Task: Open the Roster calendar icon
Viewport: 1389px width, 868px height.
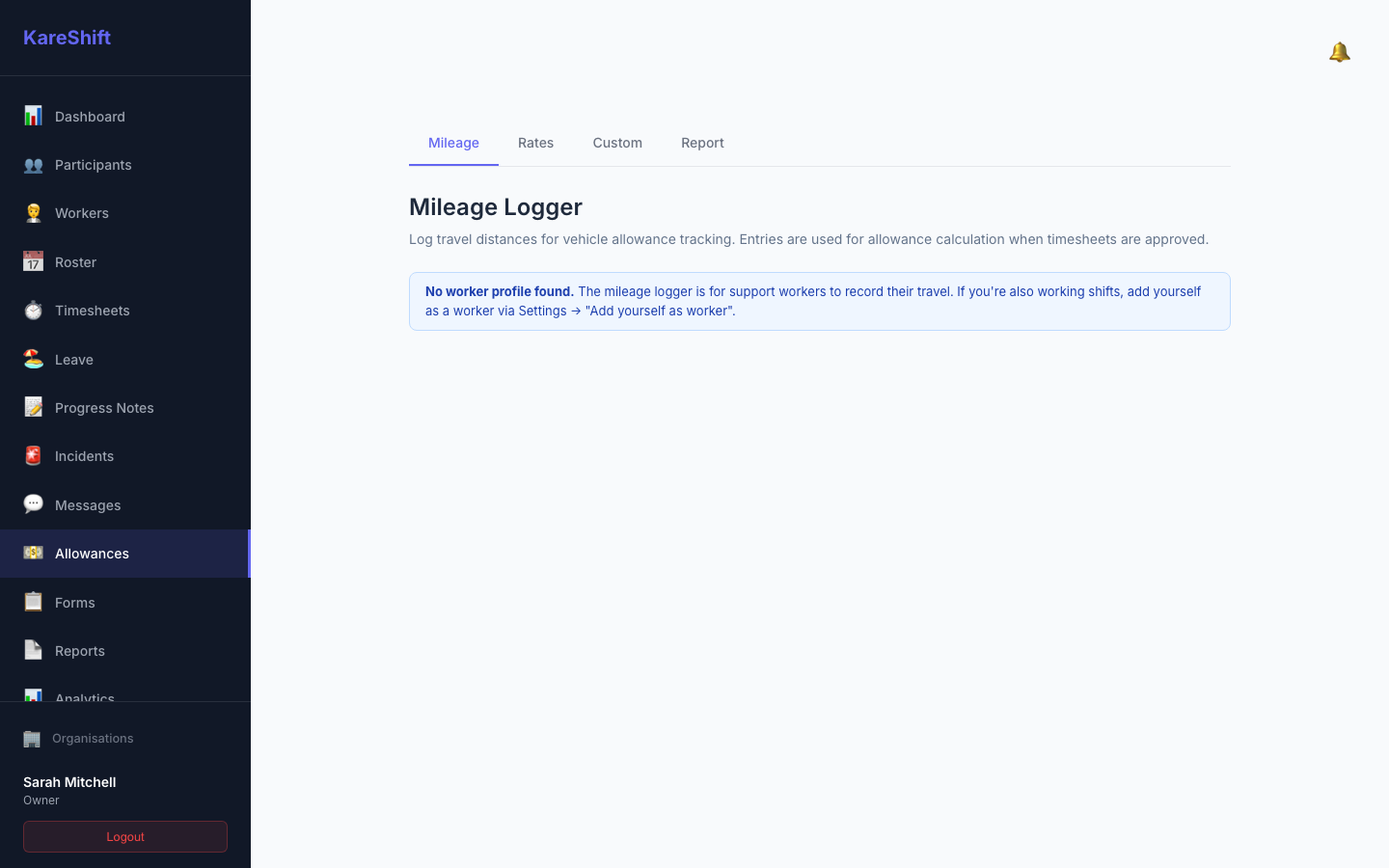Action: pyautogui.click(x=33, y=261)
